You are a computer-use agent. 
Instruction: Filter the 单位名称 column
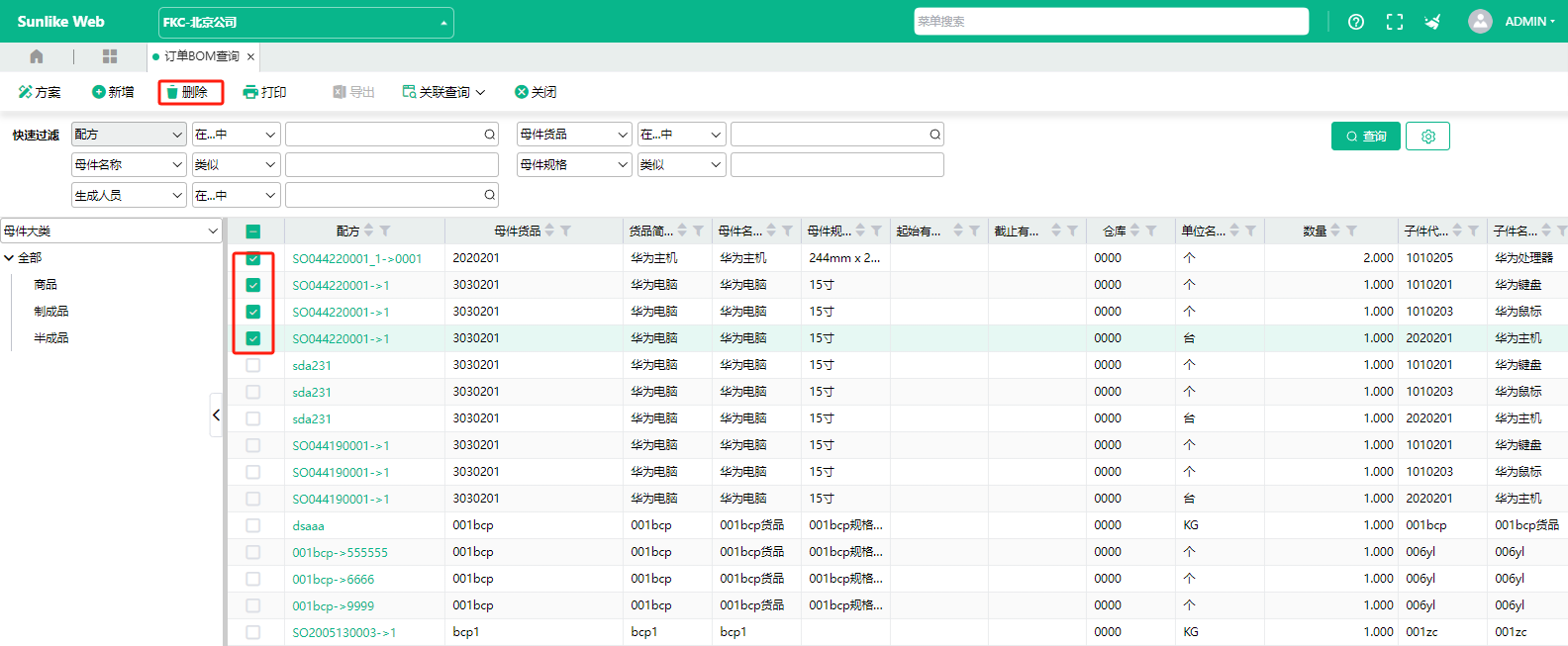click(x=1250, y=231)
